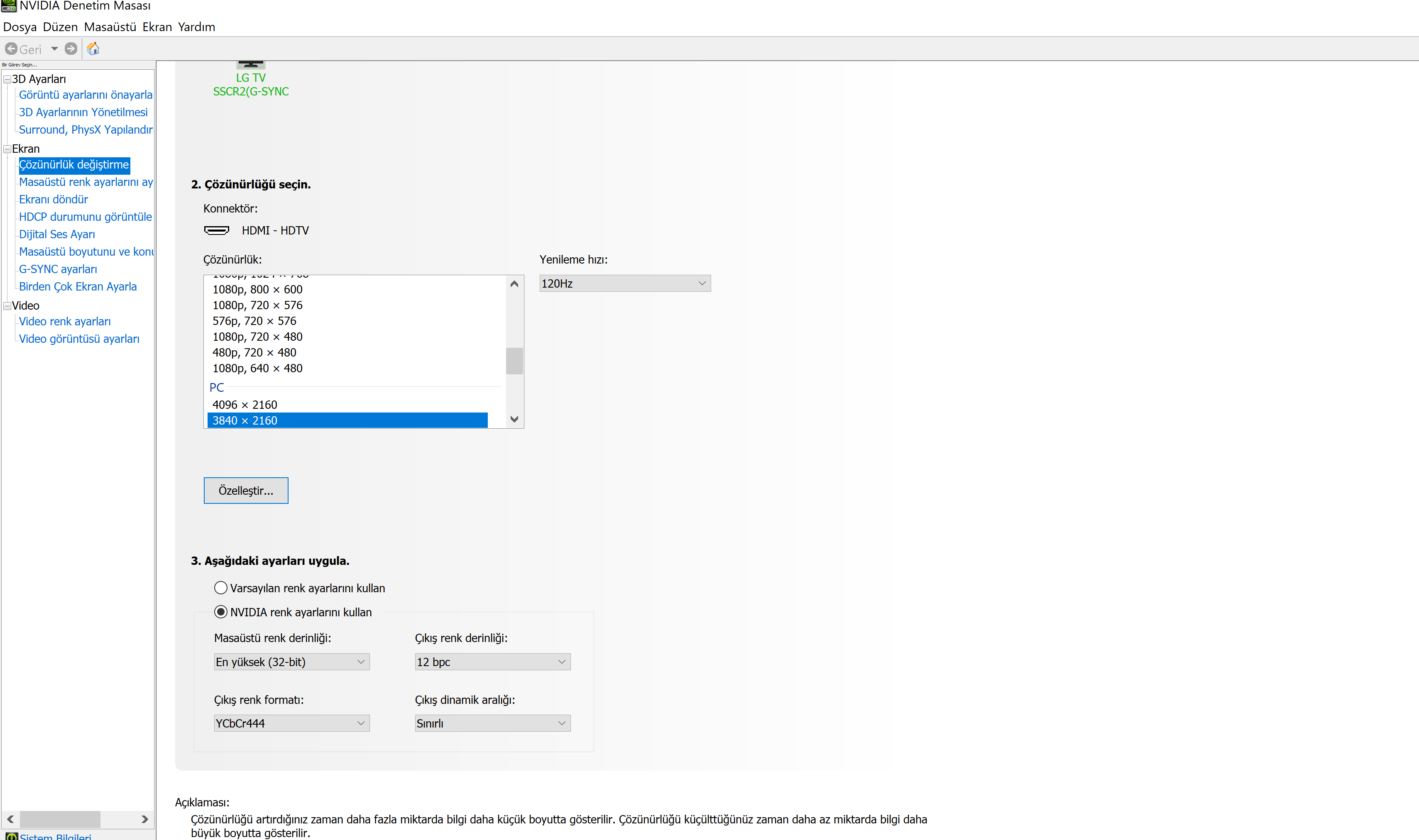This screenshot has height=840, width=1419.
Task: Open Dijital Ses Ayarı page
Action: 56,234
